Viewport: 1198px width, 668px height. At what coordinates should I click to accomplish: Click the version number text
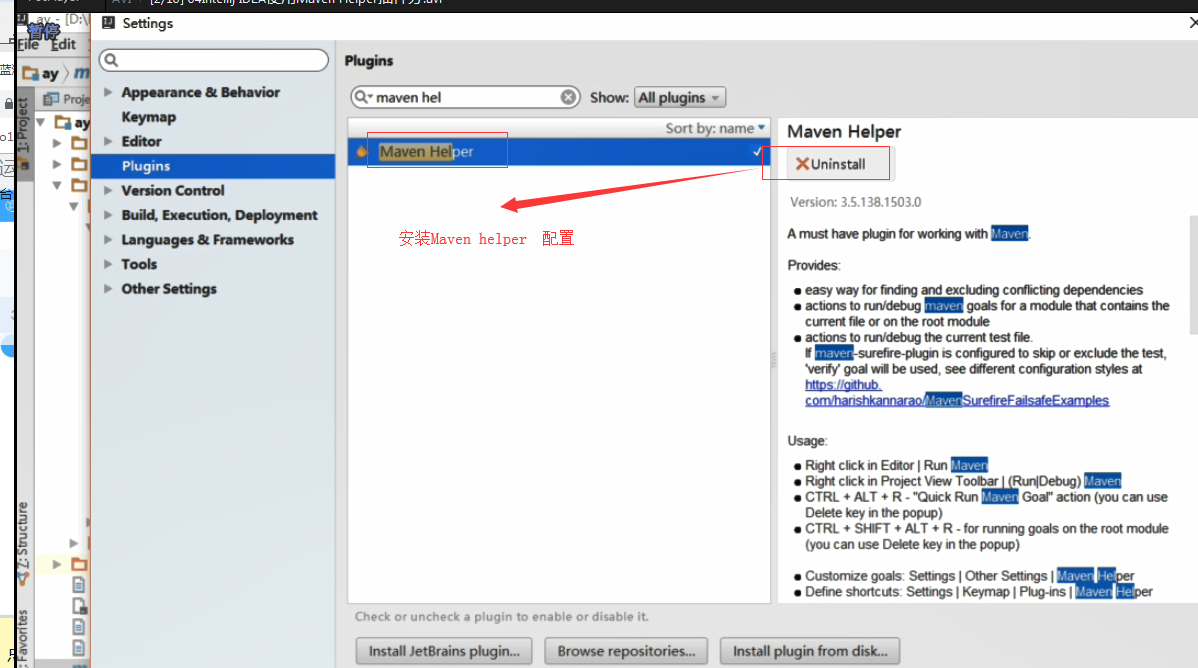855,202
